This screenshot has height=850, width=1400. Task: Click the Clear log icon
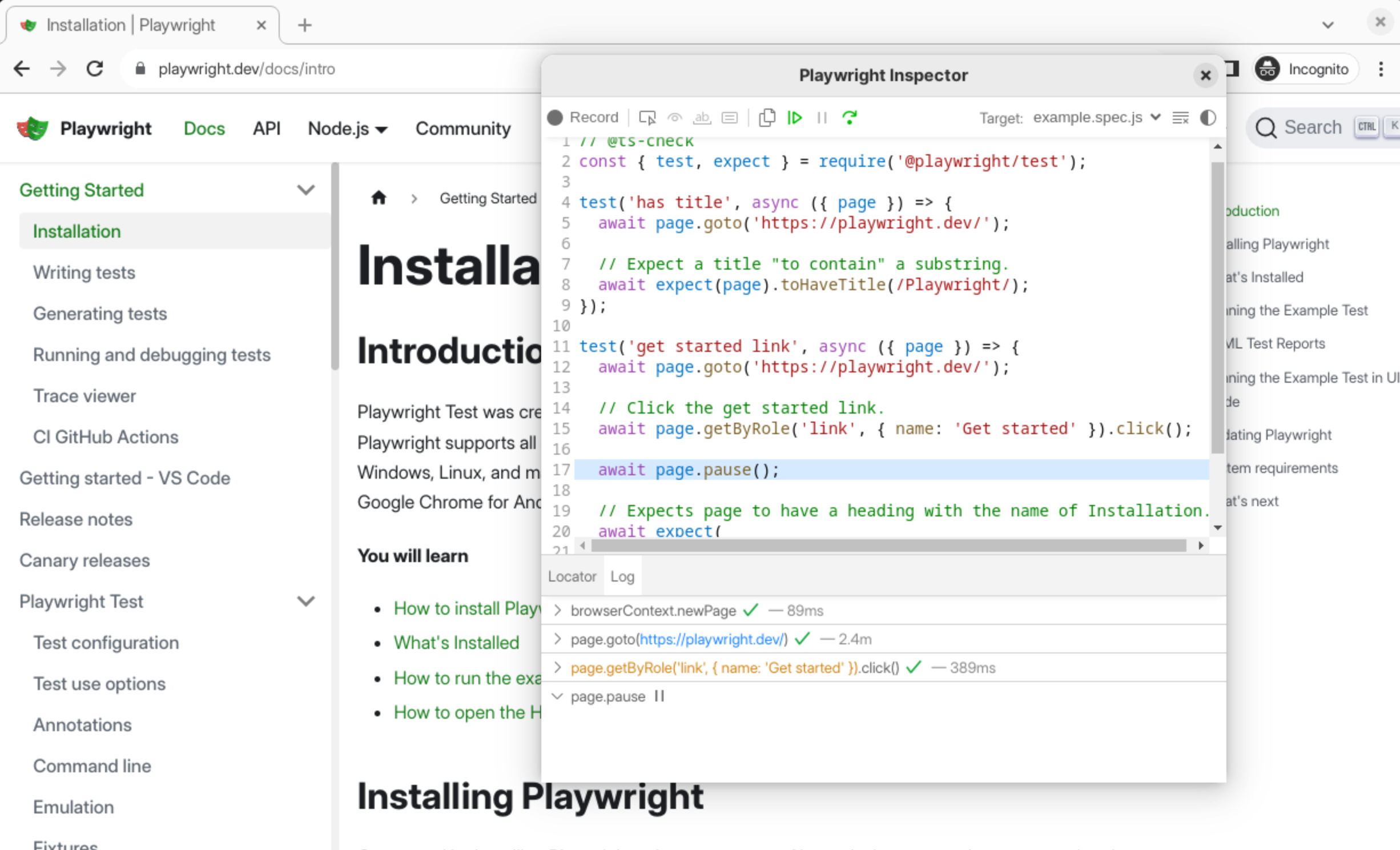coord(1180,118)
